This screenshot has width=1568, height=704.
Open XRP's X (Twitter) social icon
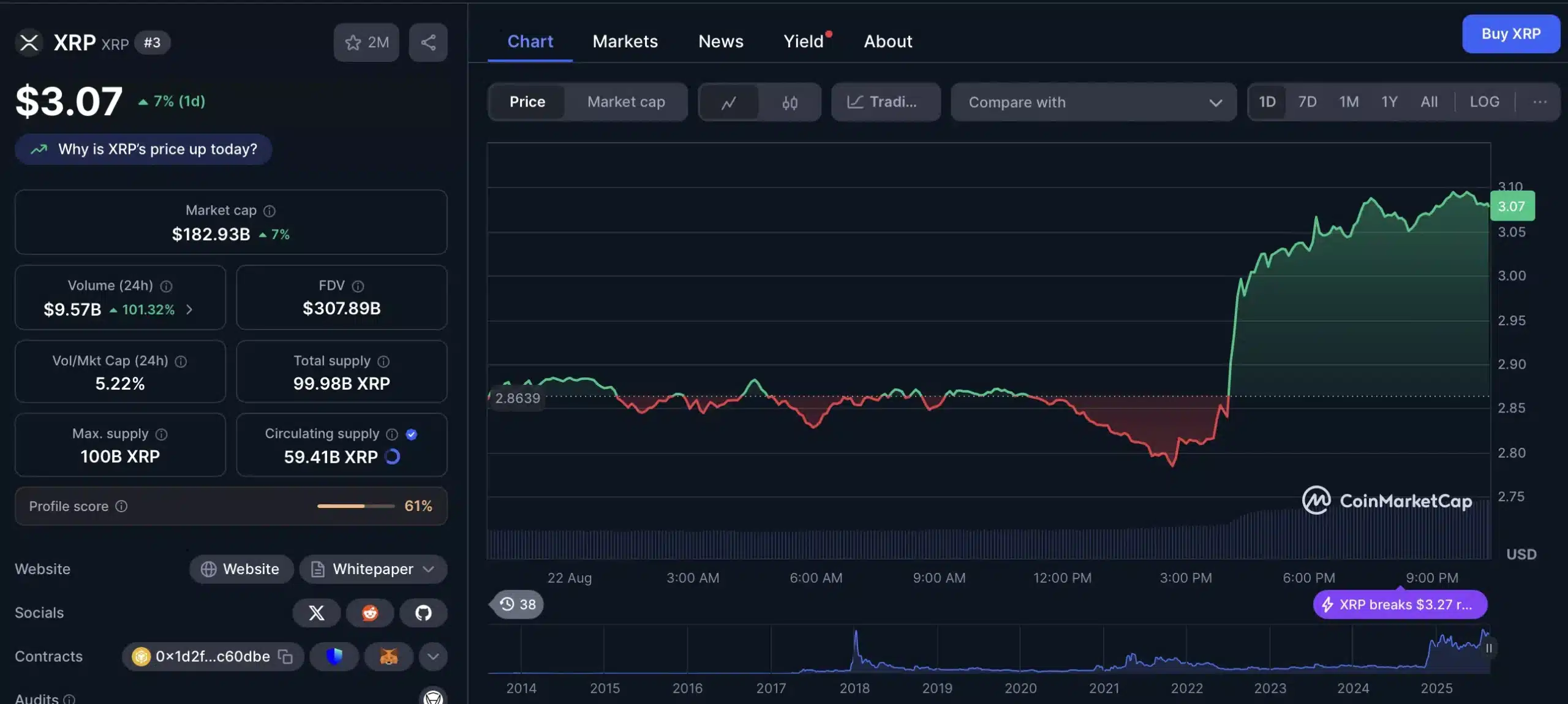tap(316, 613)
